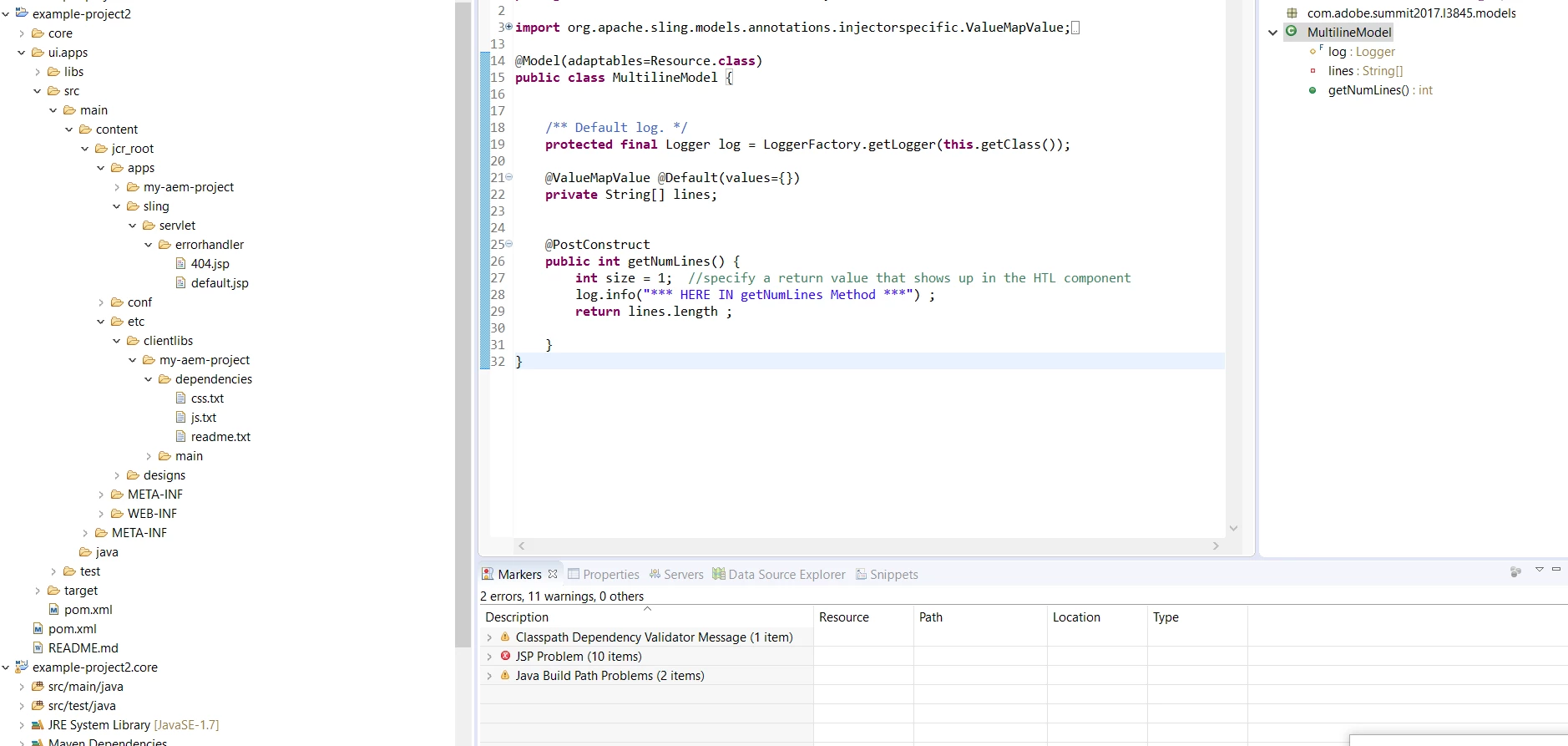Screen dimensions: 1568x746
Task: Click the package icon in Outline view
Action: point(1292,13)
